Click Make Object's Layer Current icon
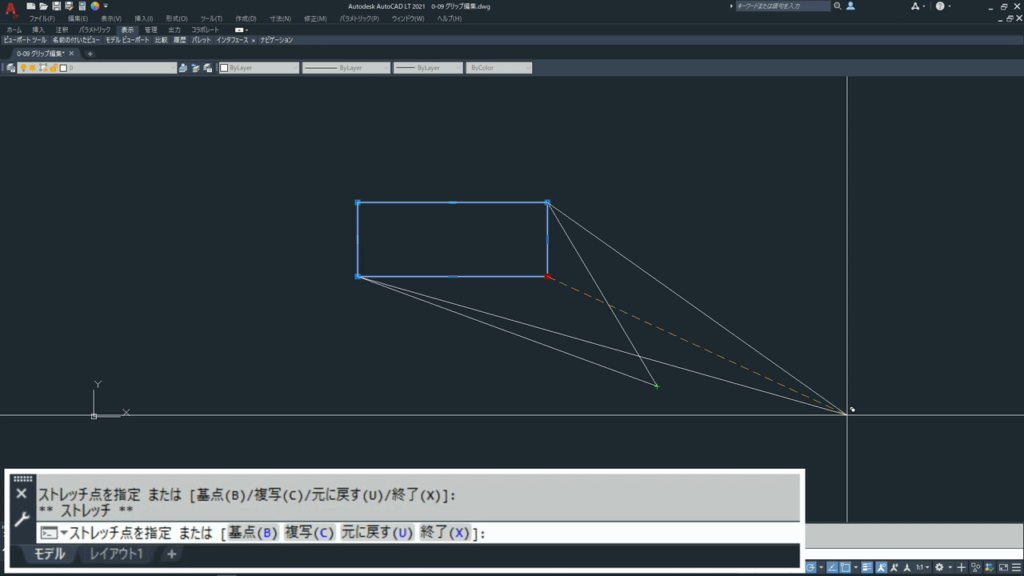The height and width of the screenshot is (576, 1024). (x=183, y=68)
